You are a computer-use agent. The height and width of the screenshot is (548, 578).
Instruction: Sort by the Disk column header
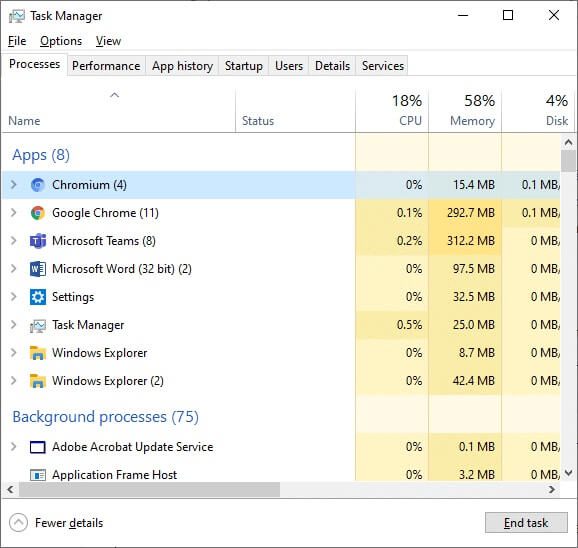point(538,111)
